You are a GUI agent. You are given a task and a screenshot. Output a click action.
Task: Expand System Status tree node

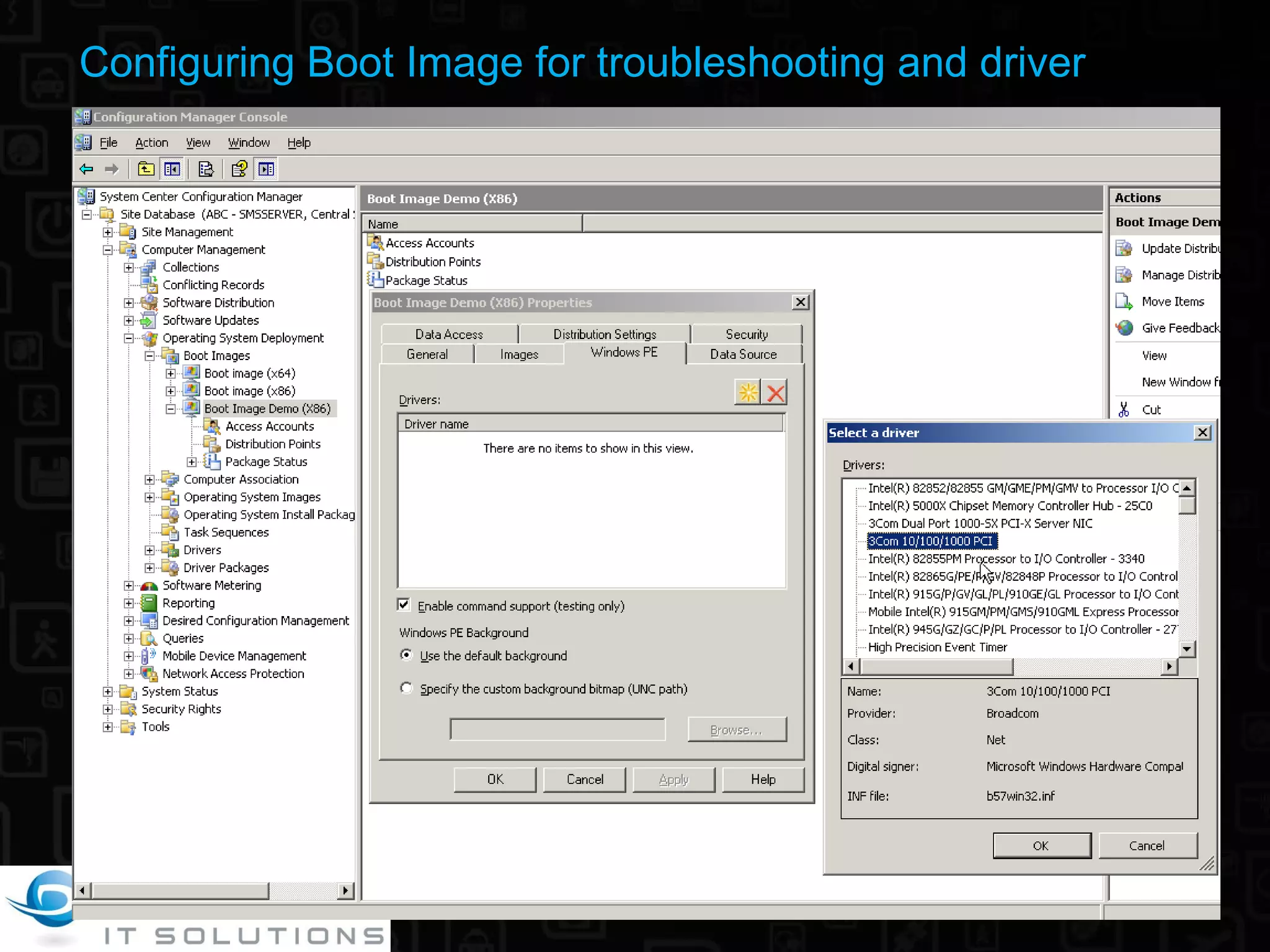tap(108, 692)
